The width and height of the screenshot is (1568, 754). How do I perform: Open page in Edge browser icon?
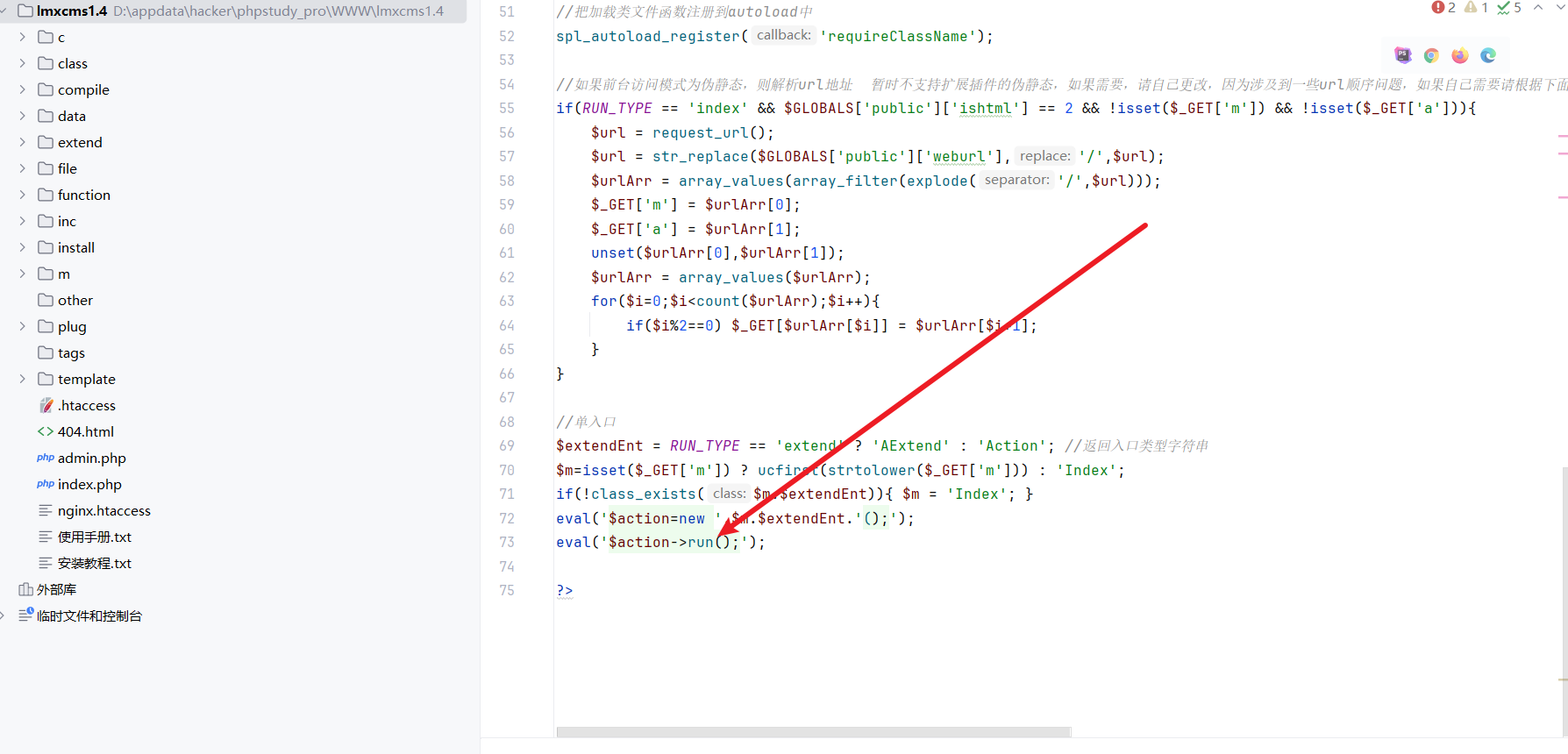tap(1488, 55)
